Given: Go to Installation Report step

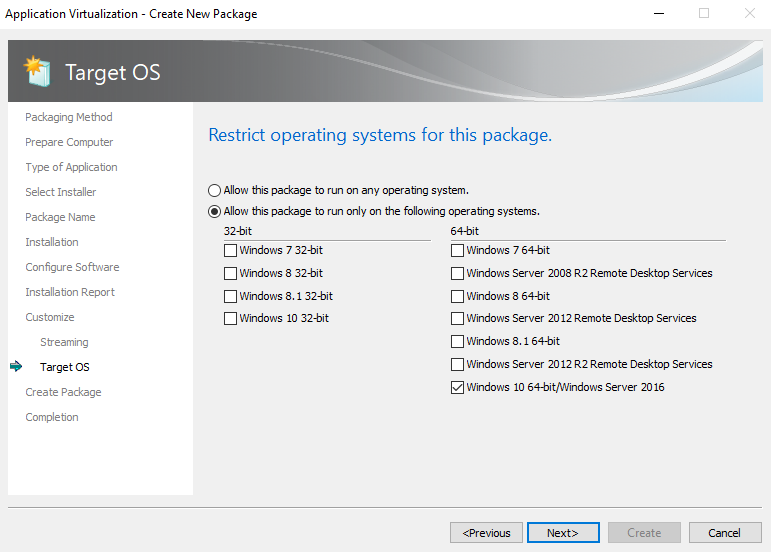Looking at the screenshot, I should [70, 292].
